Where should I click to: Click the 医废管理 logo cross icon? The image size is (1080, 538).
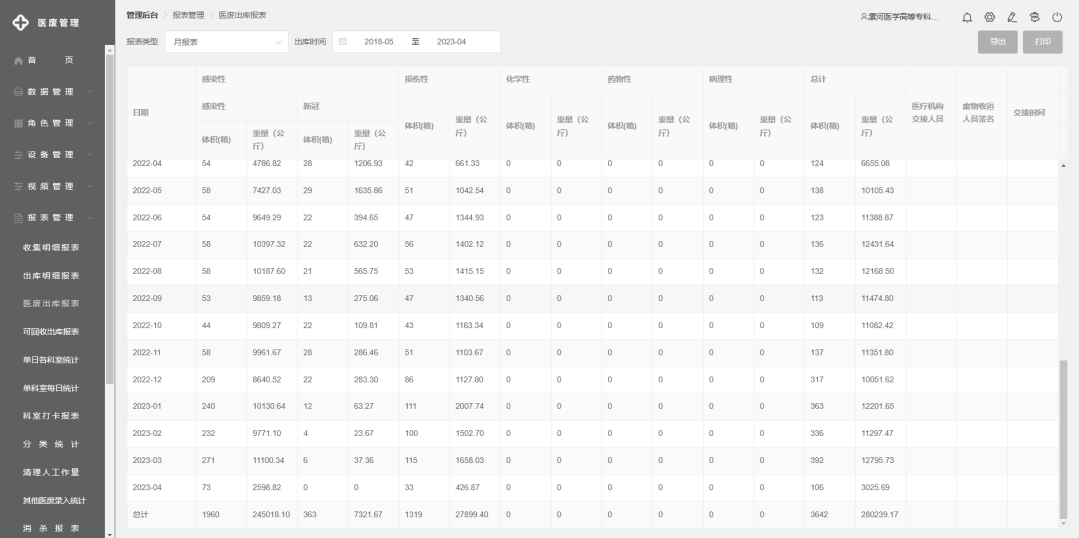20,22
